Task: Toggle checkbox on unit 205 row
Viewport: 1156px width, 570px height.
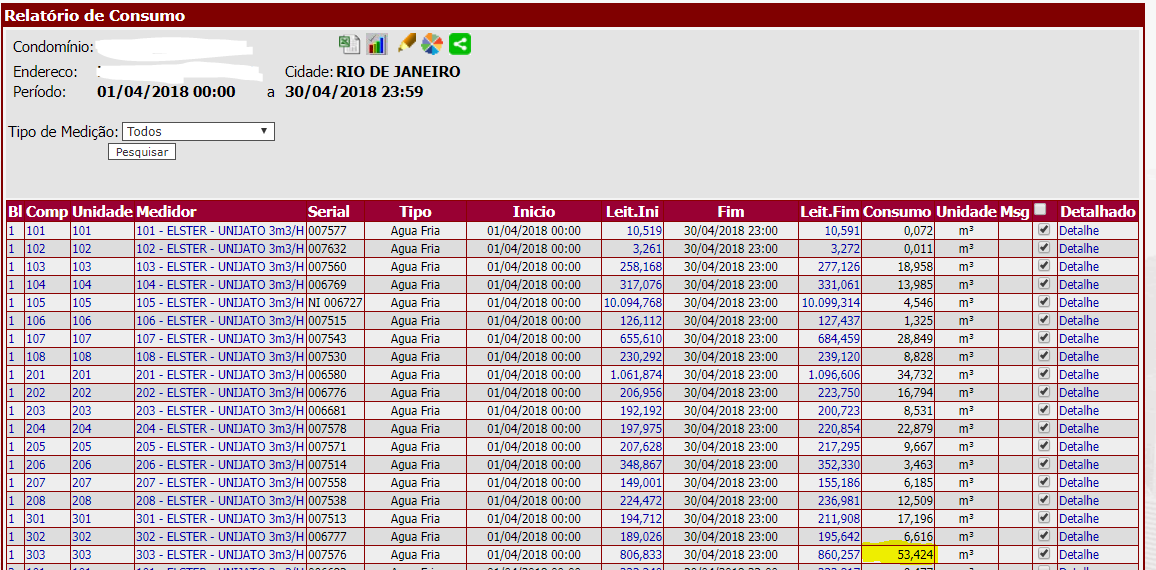Action: click(1044, 446)
